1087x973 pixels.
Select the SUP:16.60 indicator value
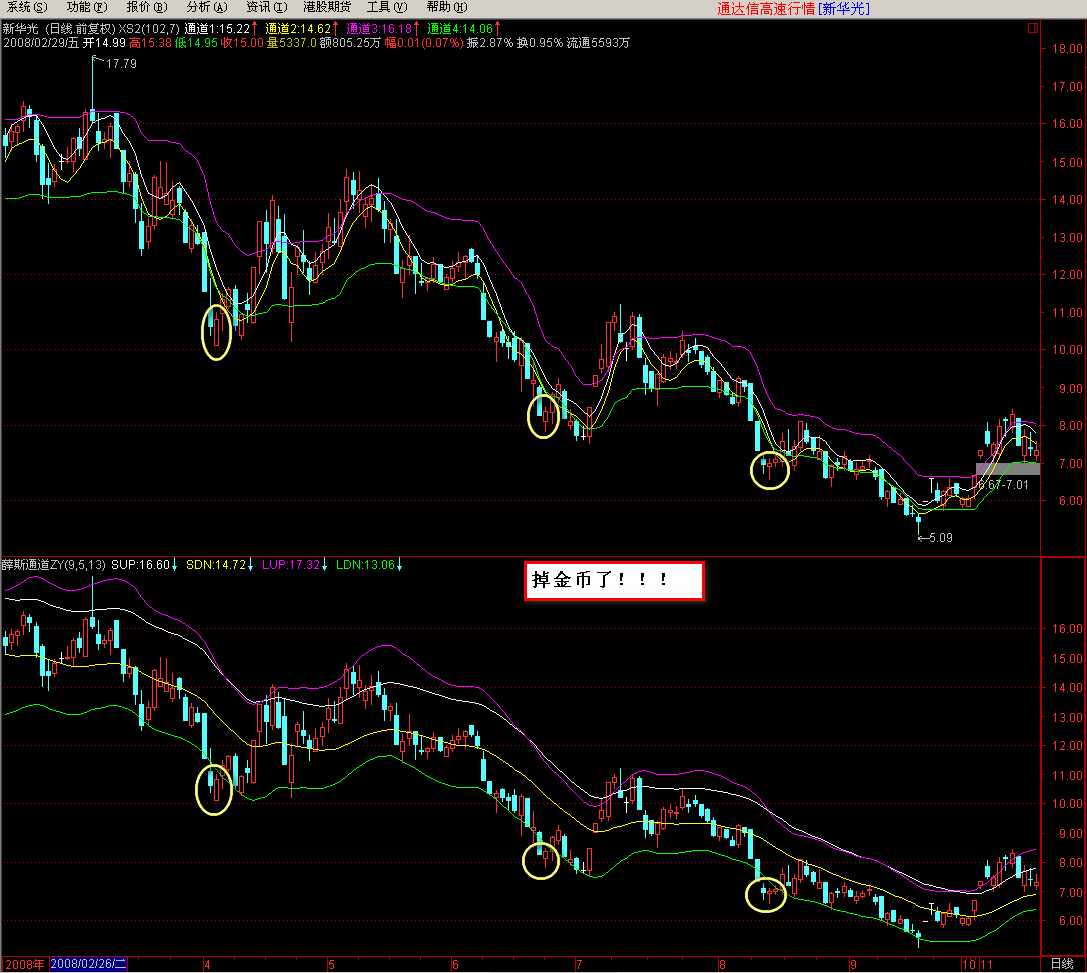point(141,565)
